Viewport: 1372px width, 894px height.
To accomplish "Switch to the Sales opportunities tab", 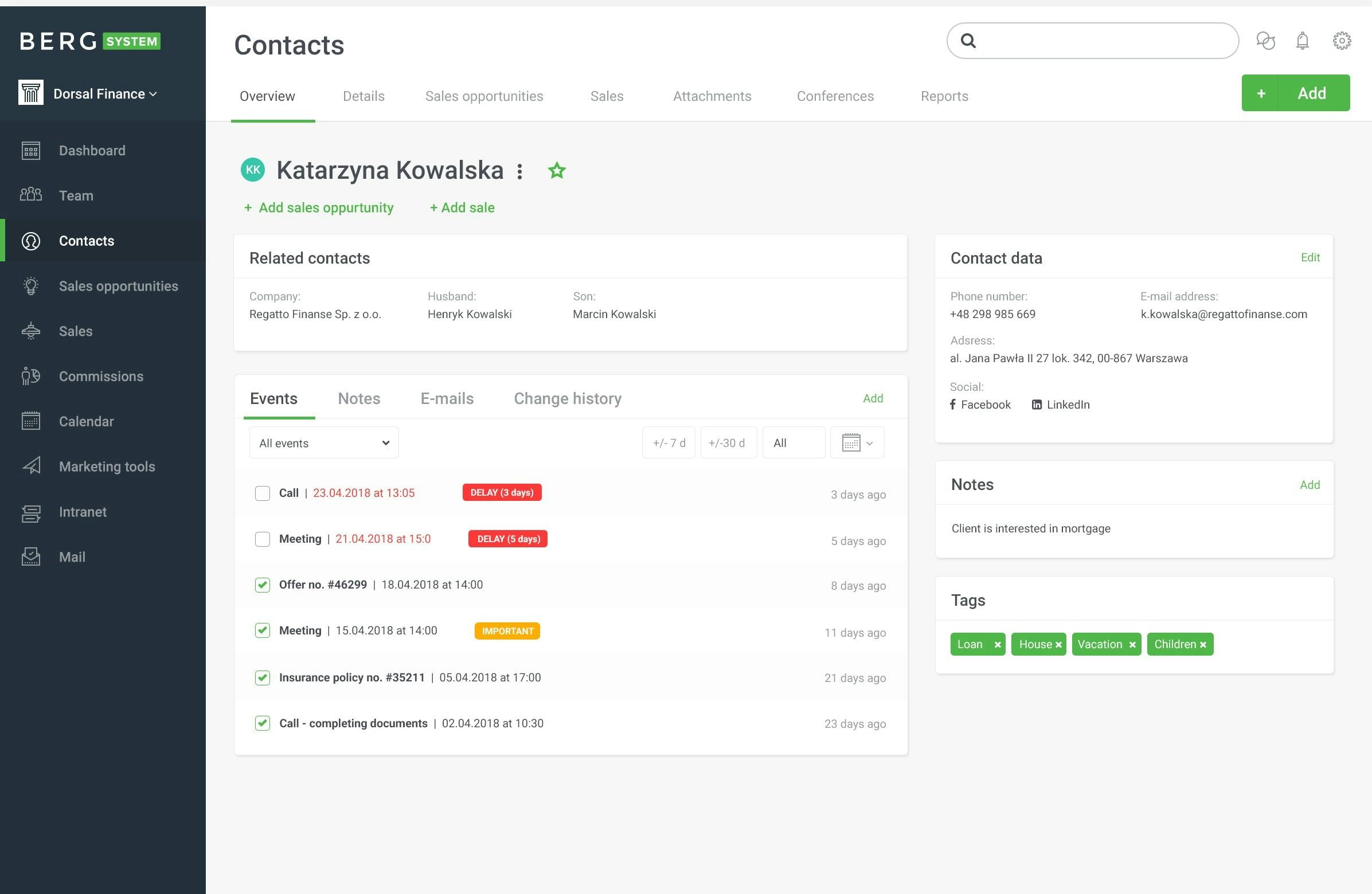I will click(x=484, y=96).
